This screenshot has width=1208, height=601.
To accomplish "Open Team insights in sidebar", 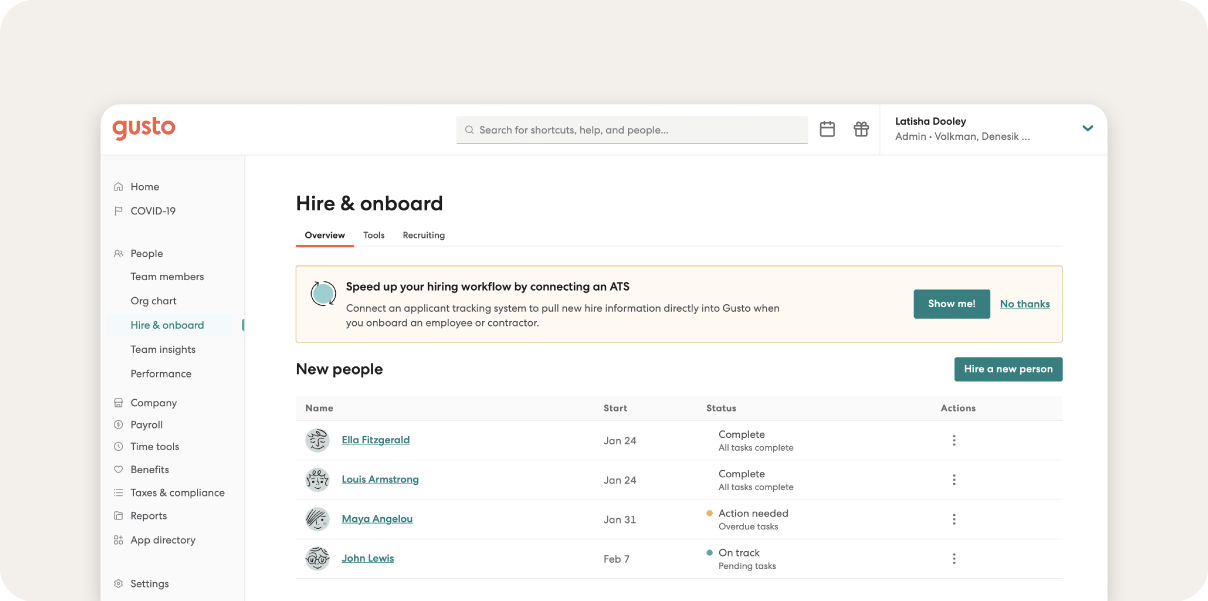I will point(163,350).
